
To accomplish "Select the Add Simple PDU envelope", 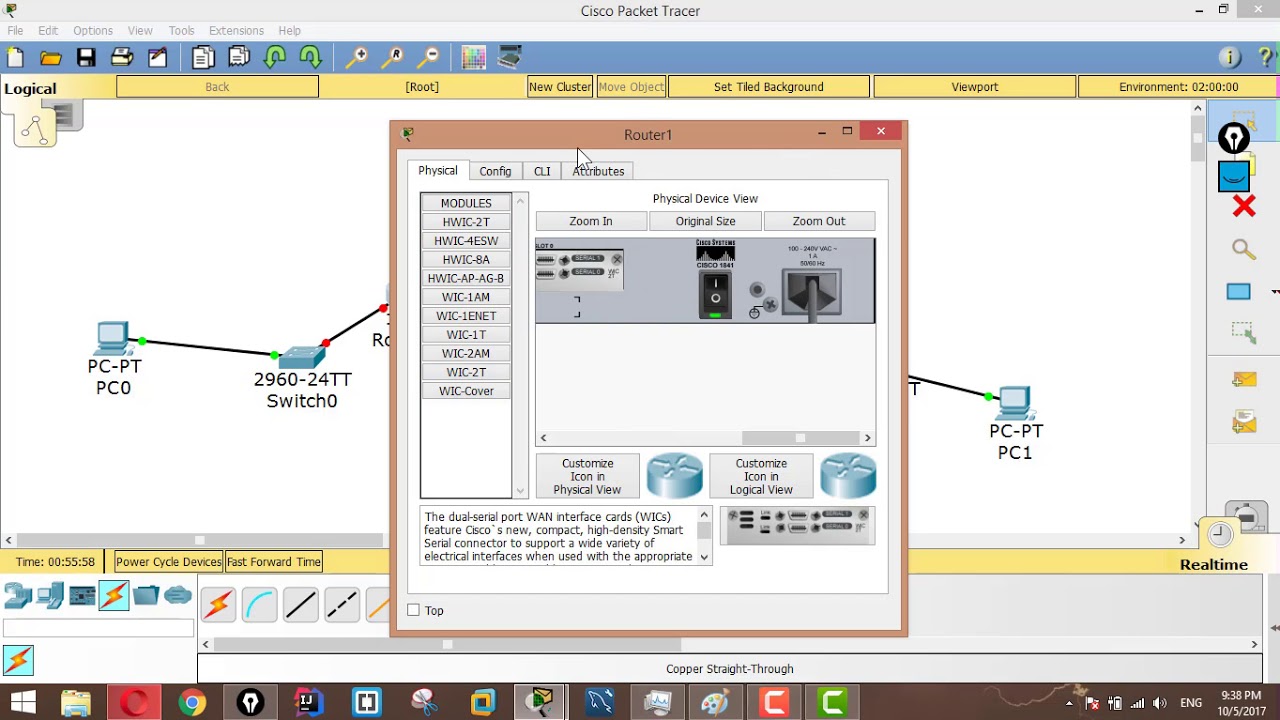I will pyautogui.click(x=1244, y=380).
